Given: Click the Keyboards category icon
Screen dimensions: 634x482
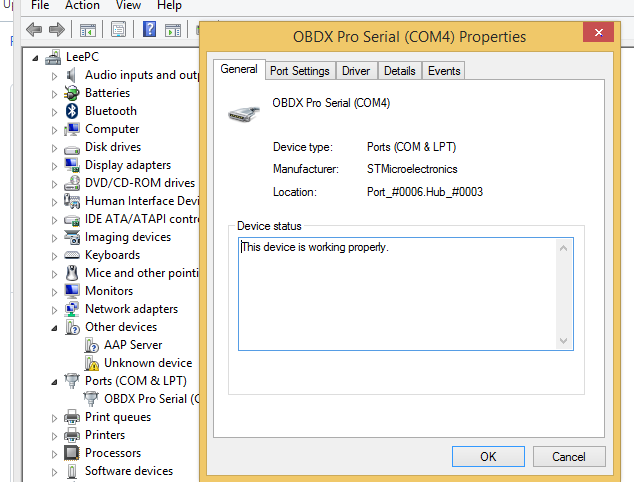Looking at the screenshot, I should pyautogui.click(x=72, y=255).
